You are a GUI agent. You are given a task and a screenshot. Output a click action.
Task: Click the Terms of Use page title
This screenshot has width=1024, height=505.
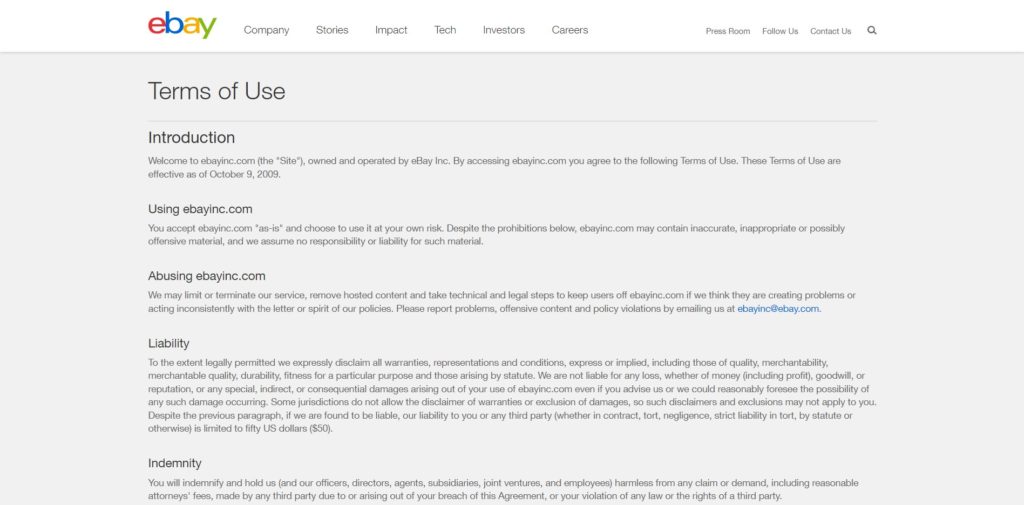217,91
